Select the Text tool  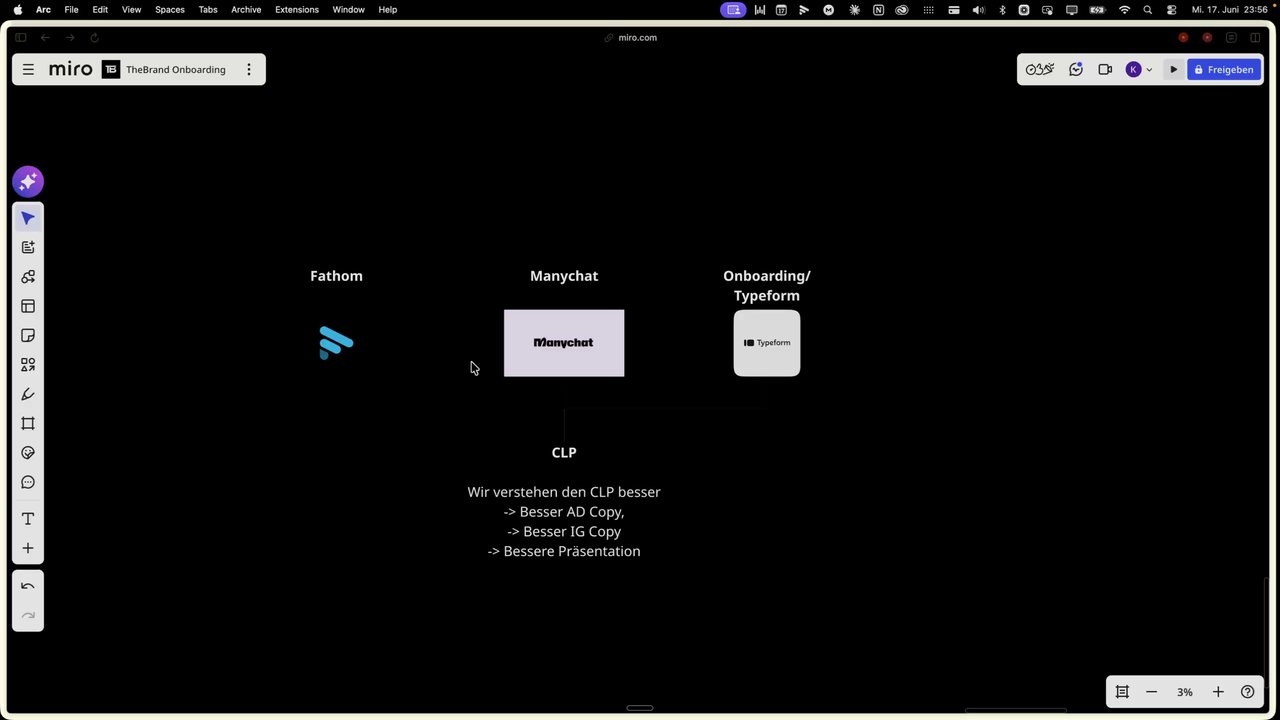(x=28, y=519)
